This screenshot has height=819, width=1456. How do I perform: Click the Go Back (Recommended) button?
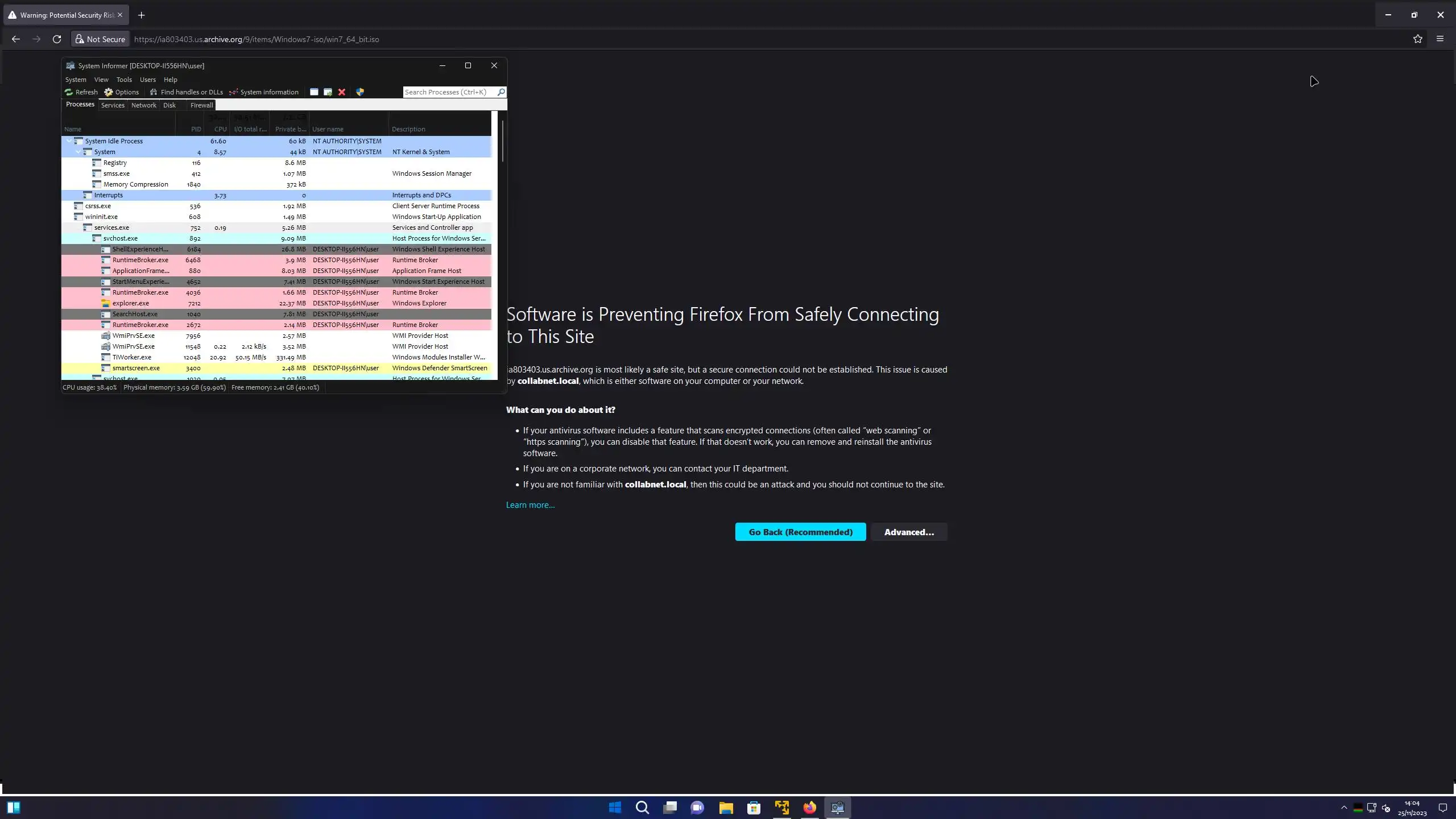(x=800, y=532)
